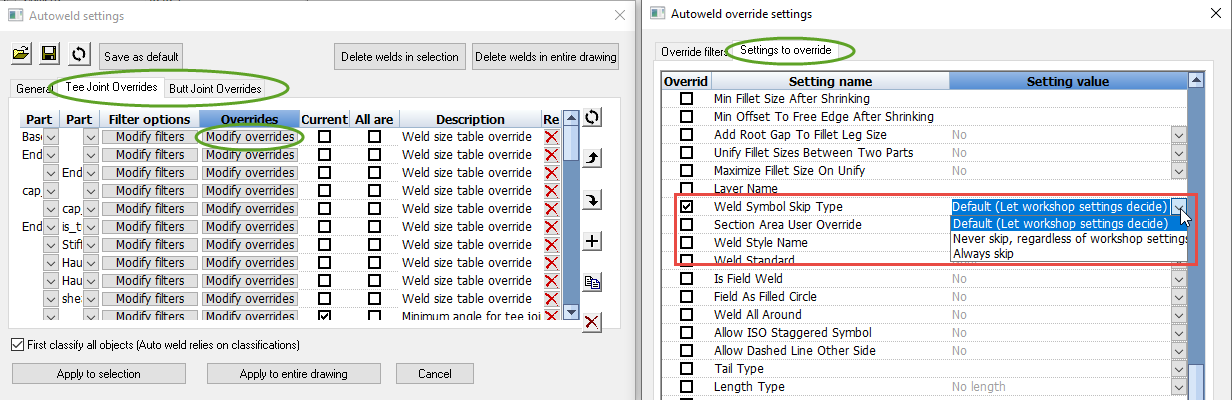Expand the Weld All Around value dropdown

[1177, 315]
